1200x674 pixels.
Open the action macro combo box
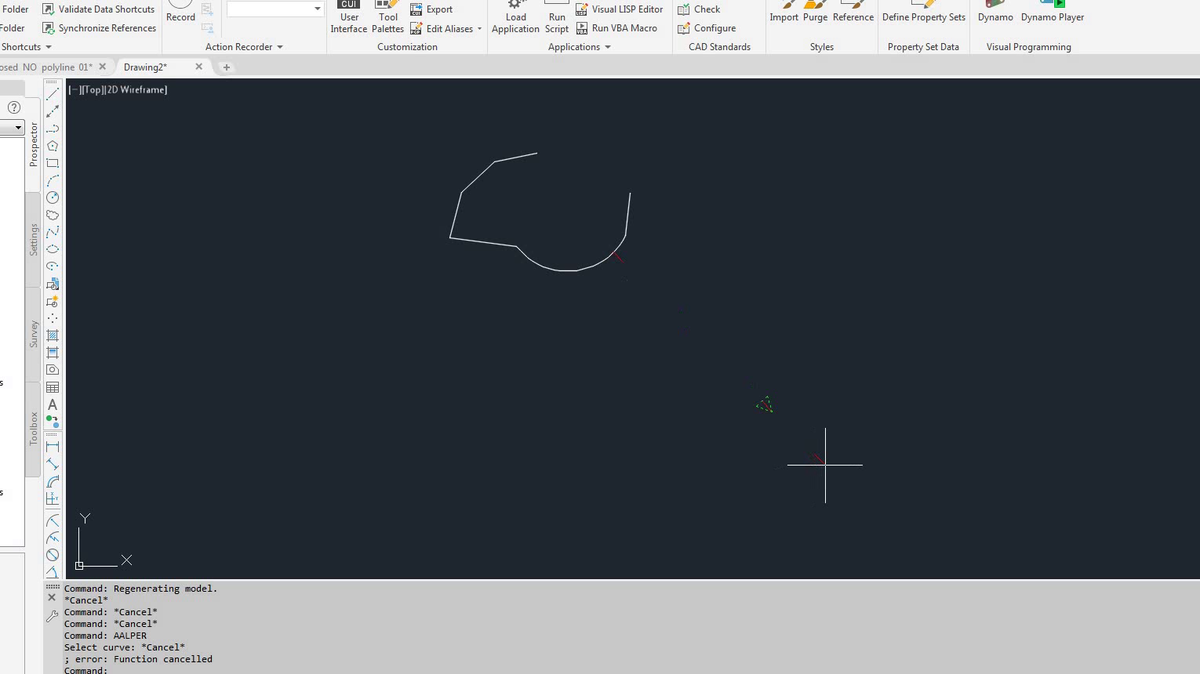tap(276, 9)
